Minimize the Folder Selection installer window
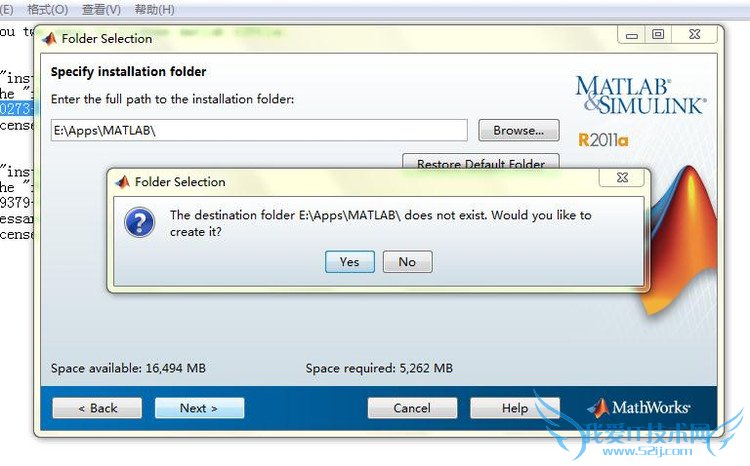Screen dimensions: 750x466 click(x=632, y=35)
